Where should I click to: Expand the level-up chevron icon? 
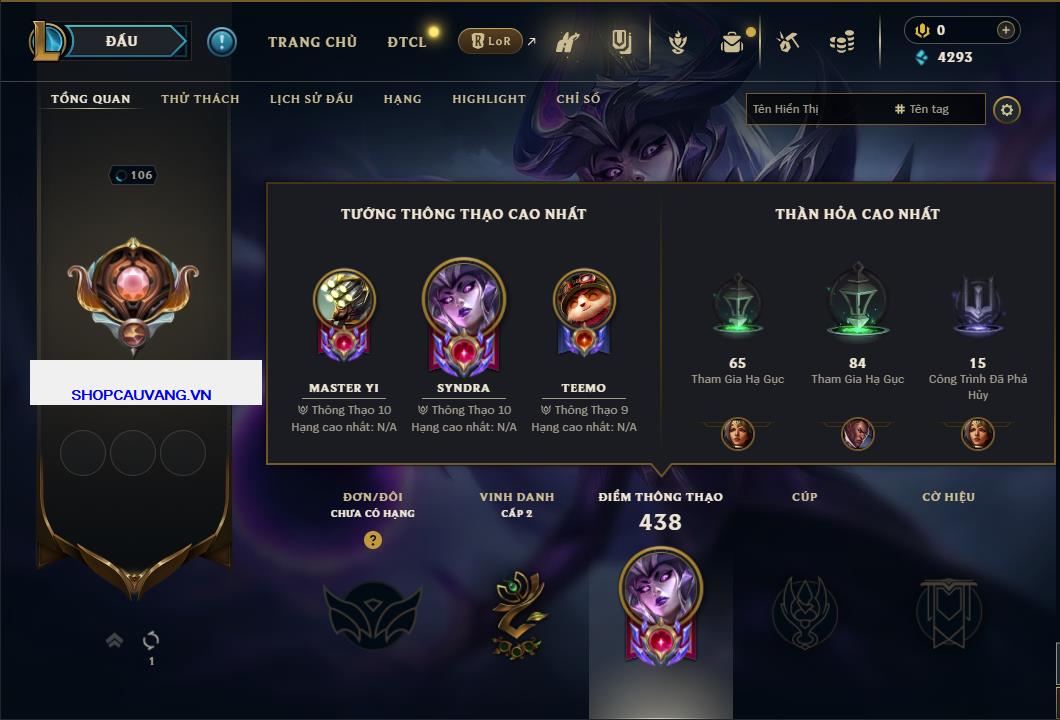click(x=114, y=640)
